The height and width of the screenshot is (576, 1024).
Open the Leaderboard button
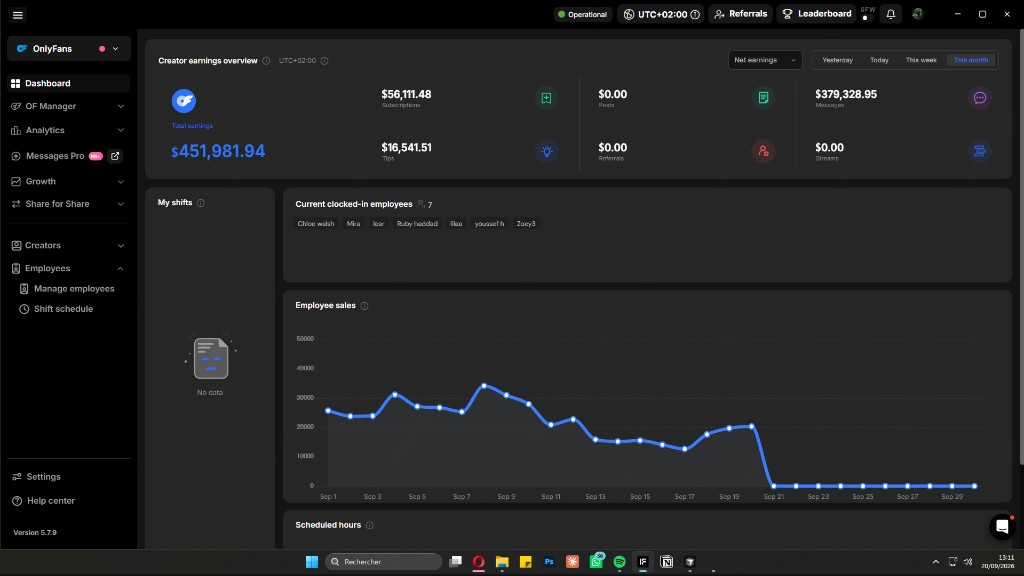[816, 14]
